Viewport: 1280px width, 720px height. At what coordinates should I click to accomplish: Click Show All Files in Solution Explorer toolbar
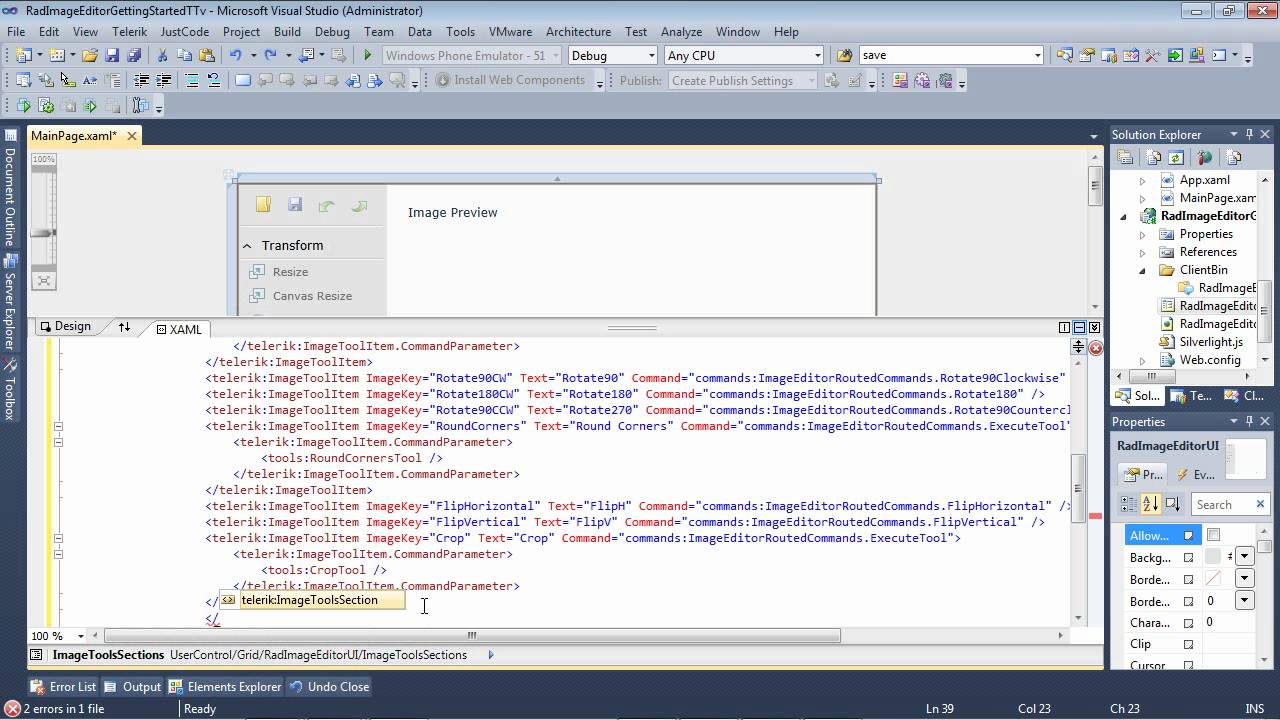[x=1154, y=158]
